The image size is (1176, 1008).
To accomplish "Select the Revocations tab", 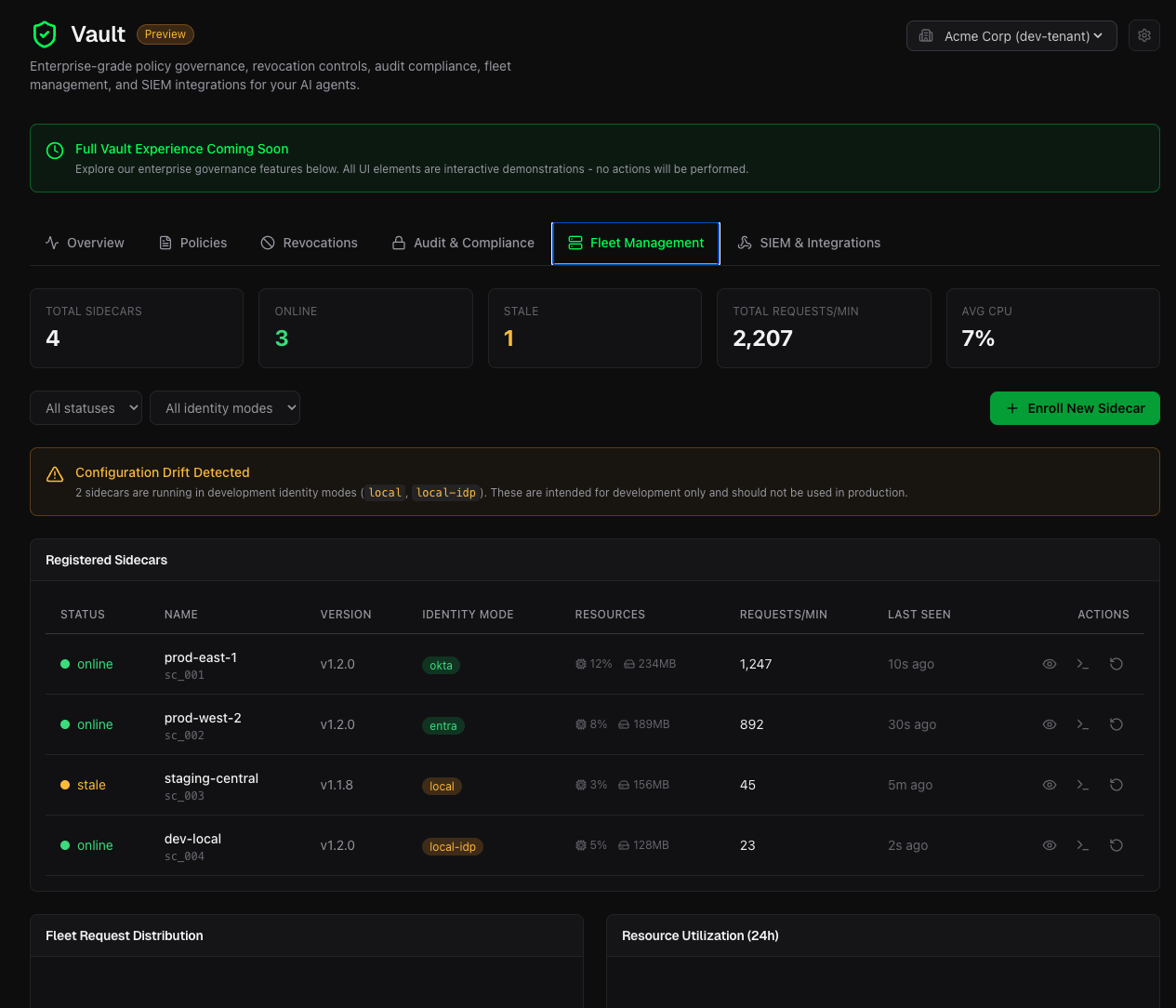I will tap(309, 243).
